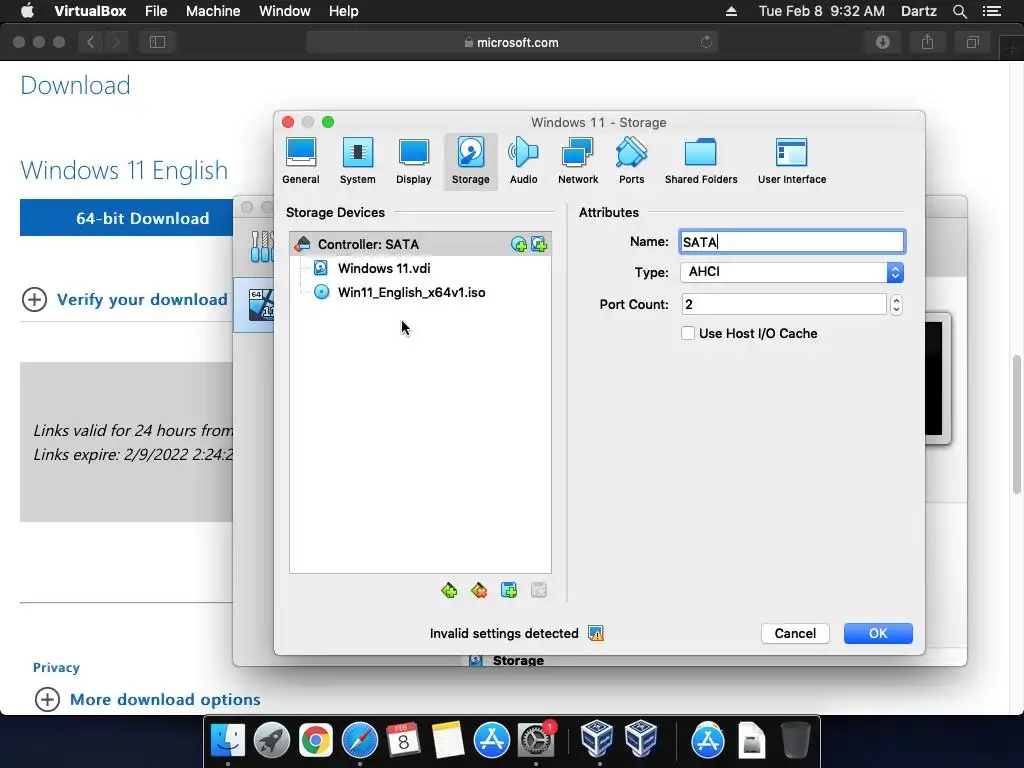Open System Preferences from the Dock
Image resolution: width=1024 pixels, height=768 pixels.
(x=536, y=740)
